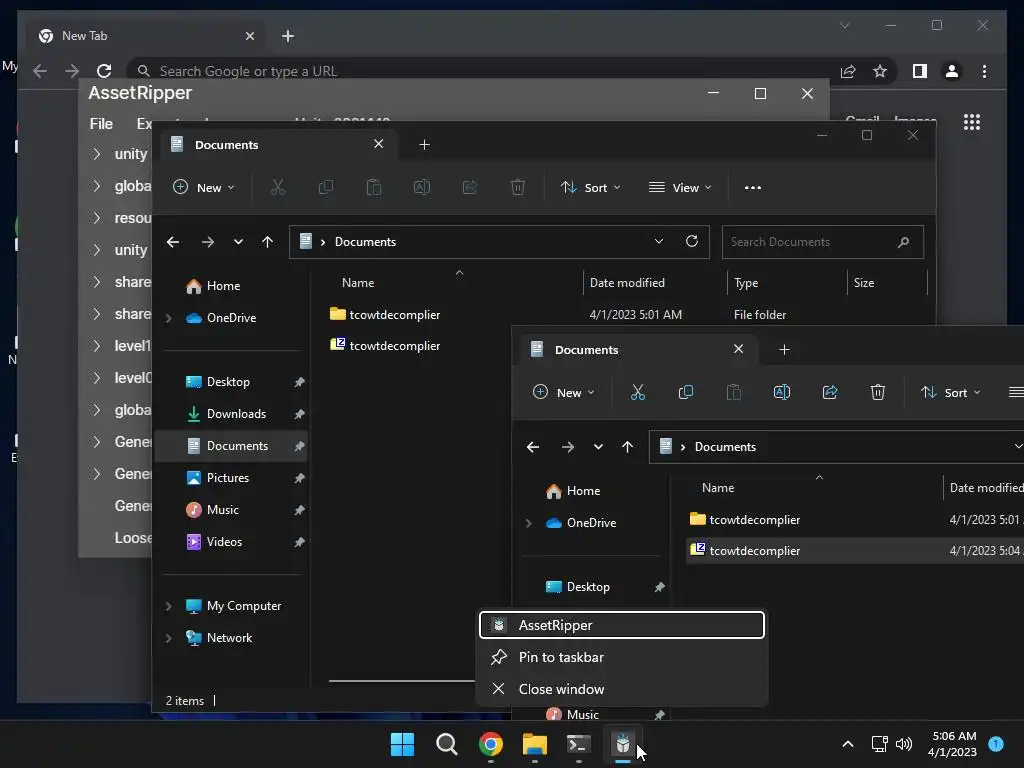Screen dimensions: 1024x768
Task: Go up one folder in back Explorer window
Action: click(x=268, y=242)
